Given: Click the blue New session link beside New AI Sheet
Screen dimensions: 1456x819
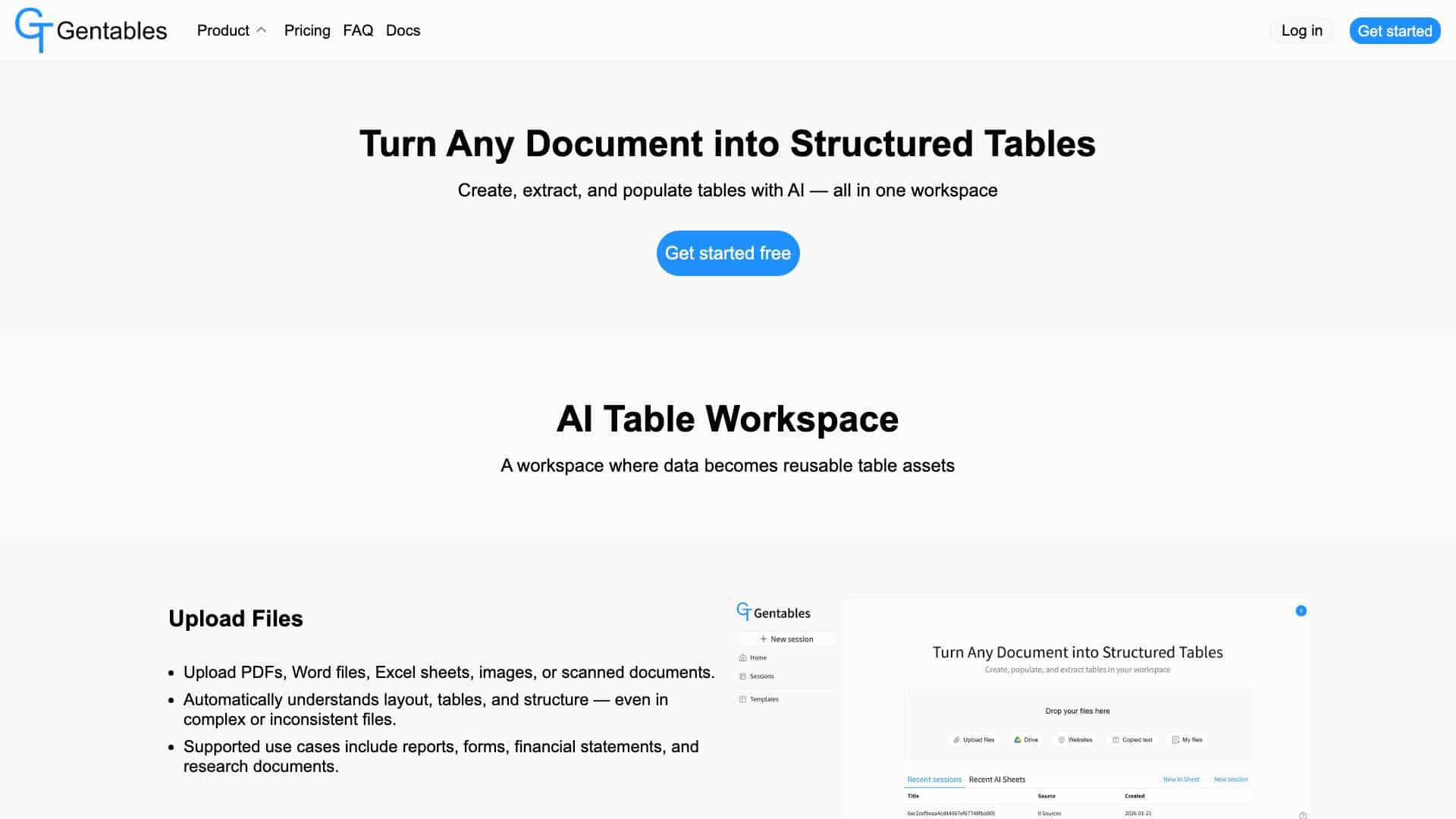Looking at the screenshot, I should (x=1231, y=780).
